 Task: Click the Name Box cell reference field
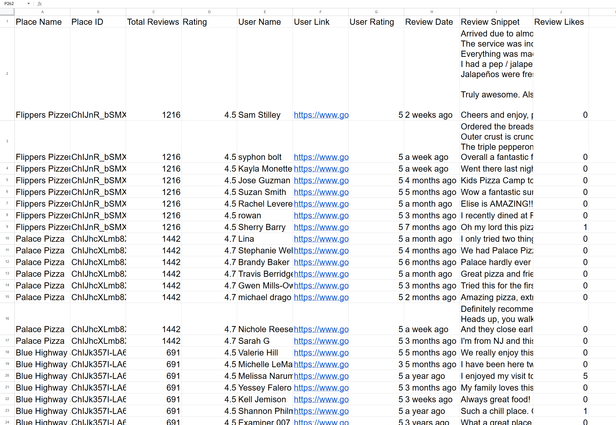10,4
